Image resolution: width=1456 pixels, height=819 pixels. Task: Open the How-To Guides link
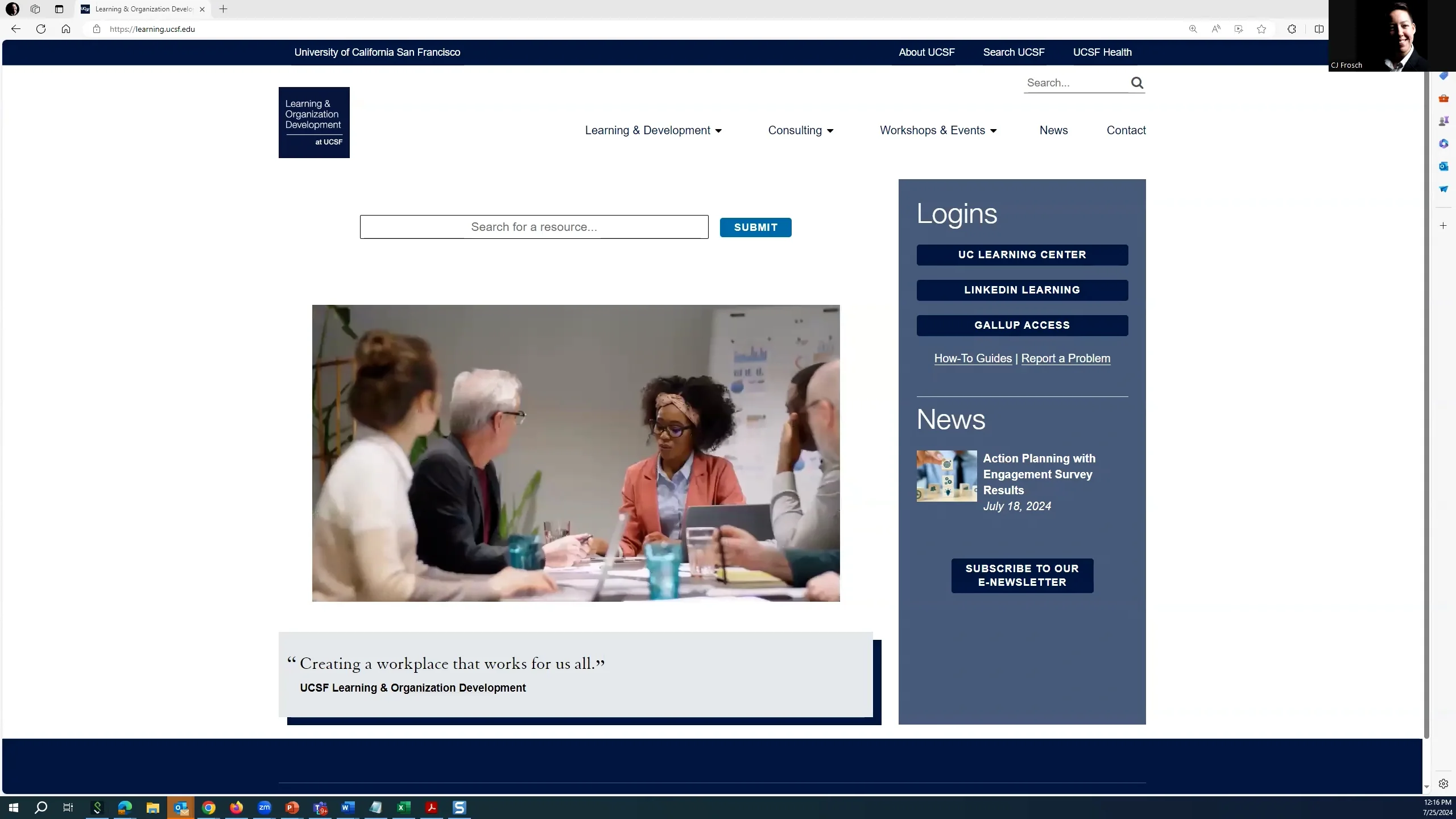tap(973, 358)
